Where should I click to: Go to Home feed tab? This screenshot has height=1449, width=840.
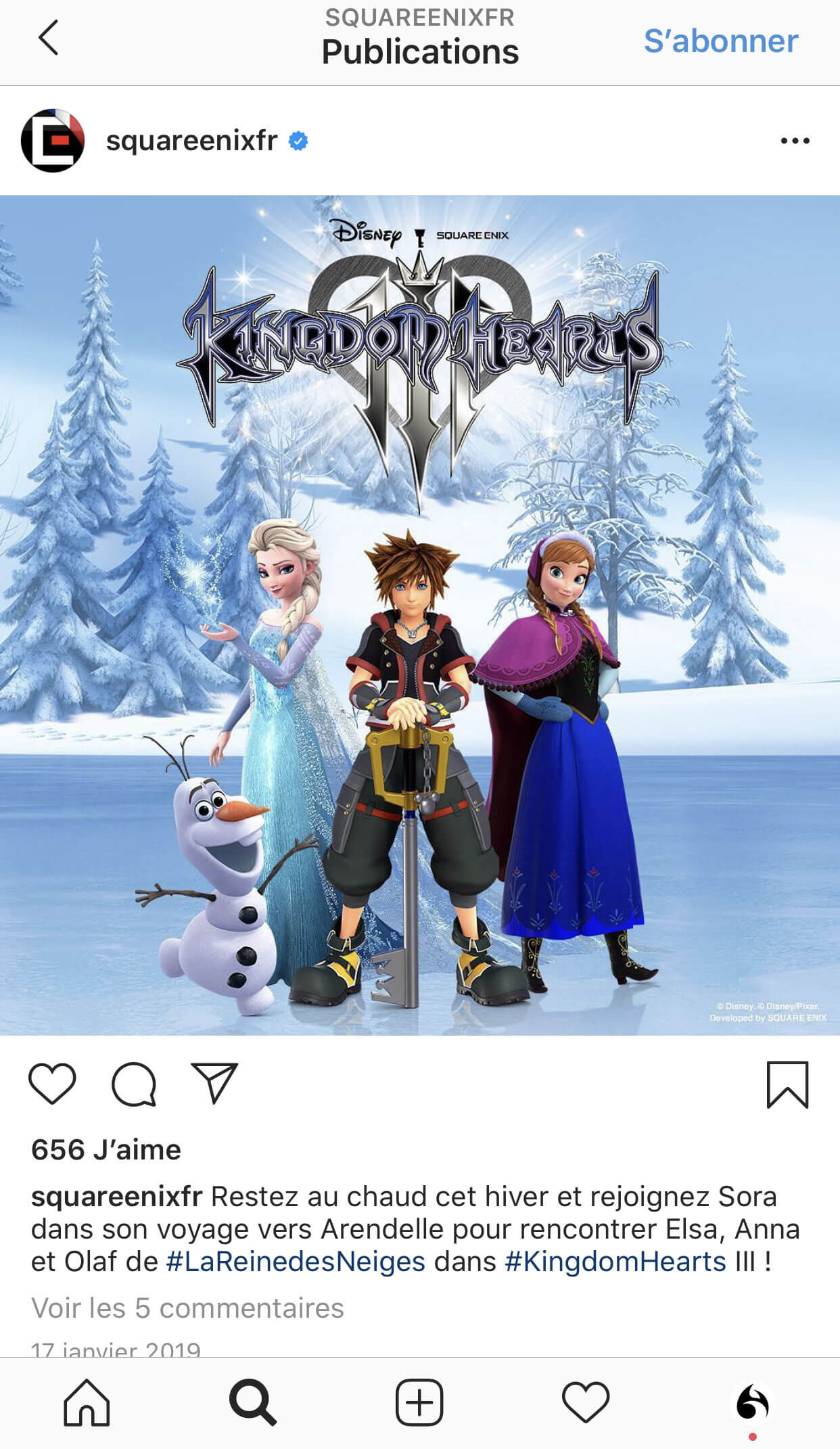point(87,1403)
